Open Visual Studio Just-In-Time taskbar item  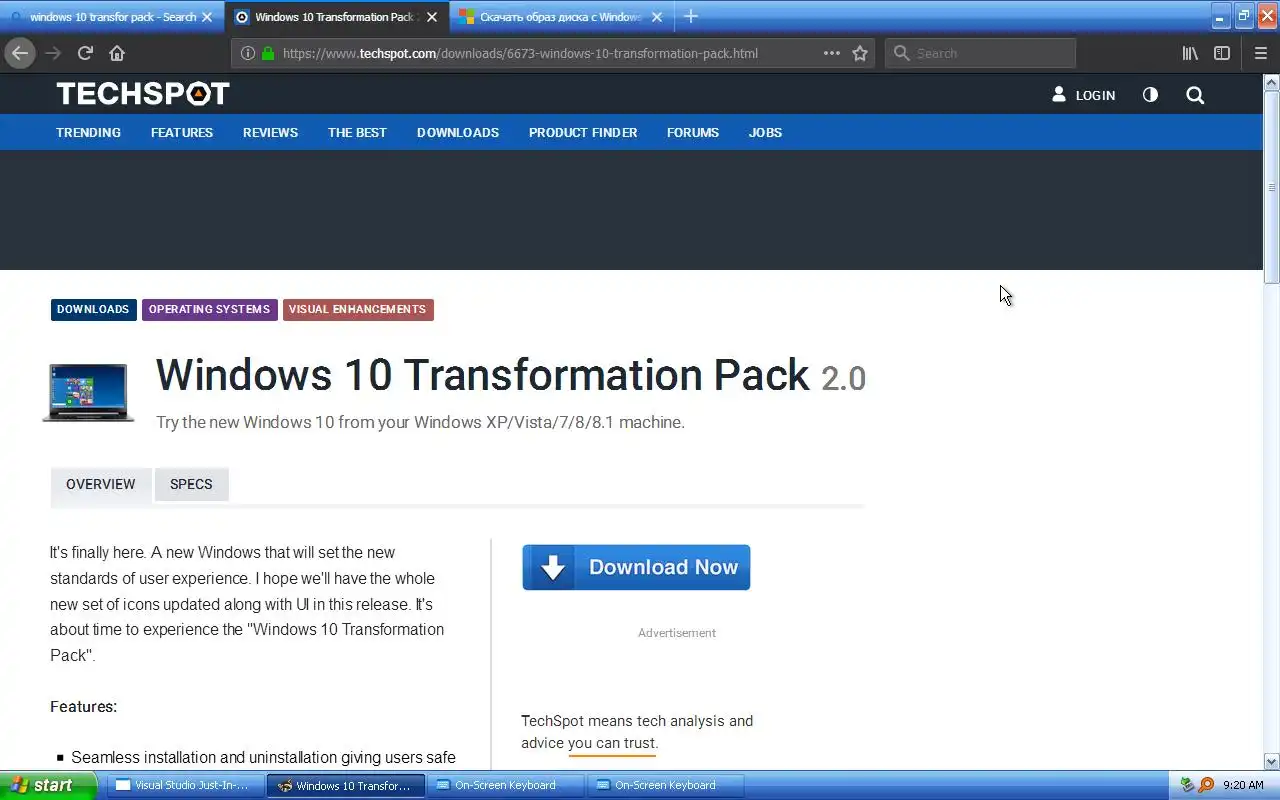point(185,785)
